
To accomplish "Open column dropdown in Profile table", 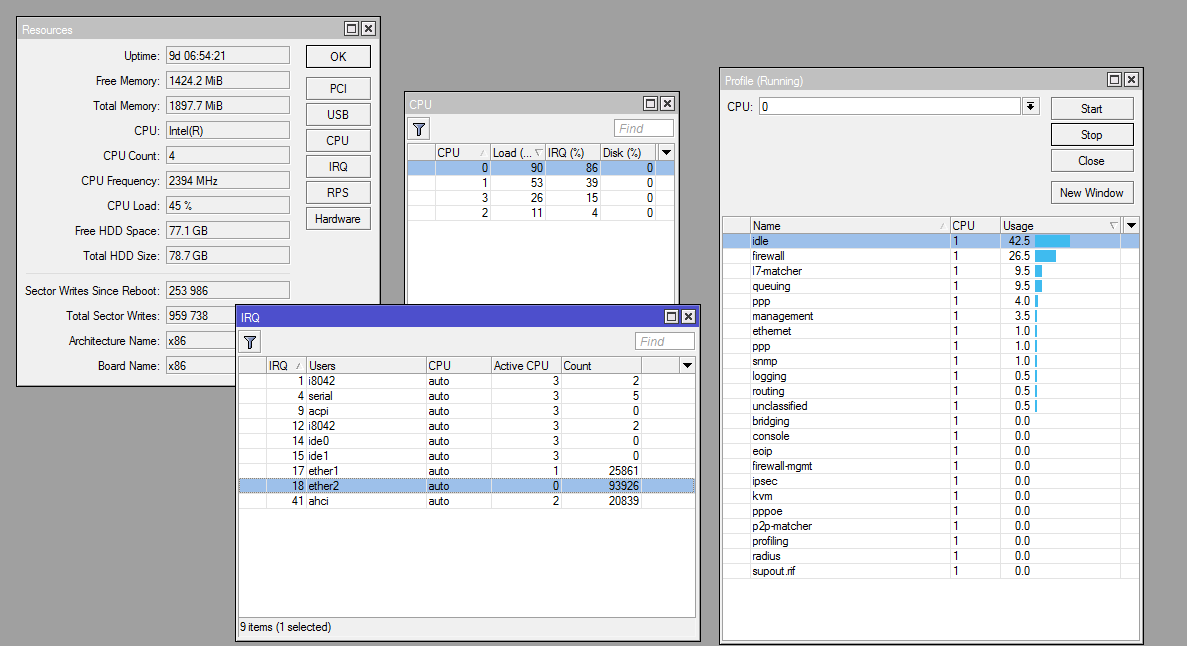I will click(1131, 226).
